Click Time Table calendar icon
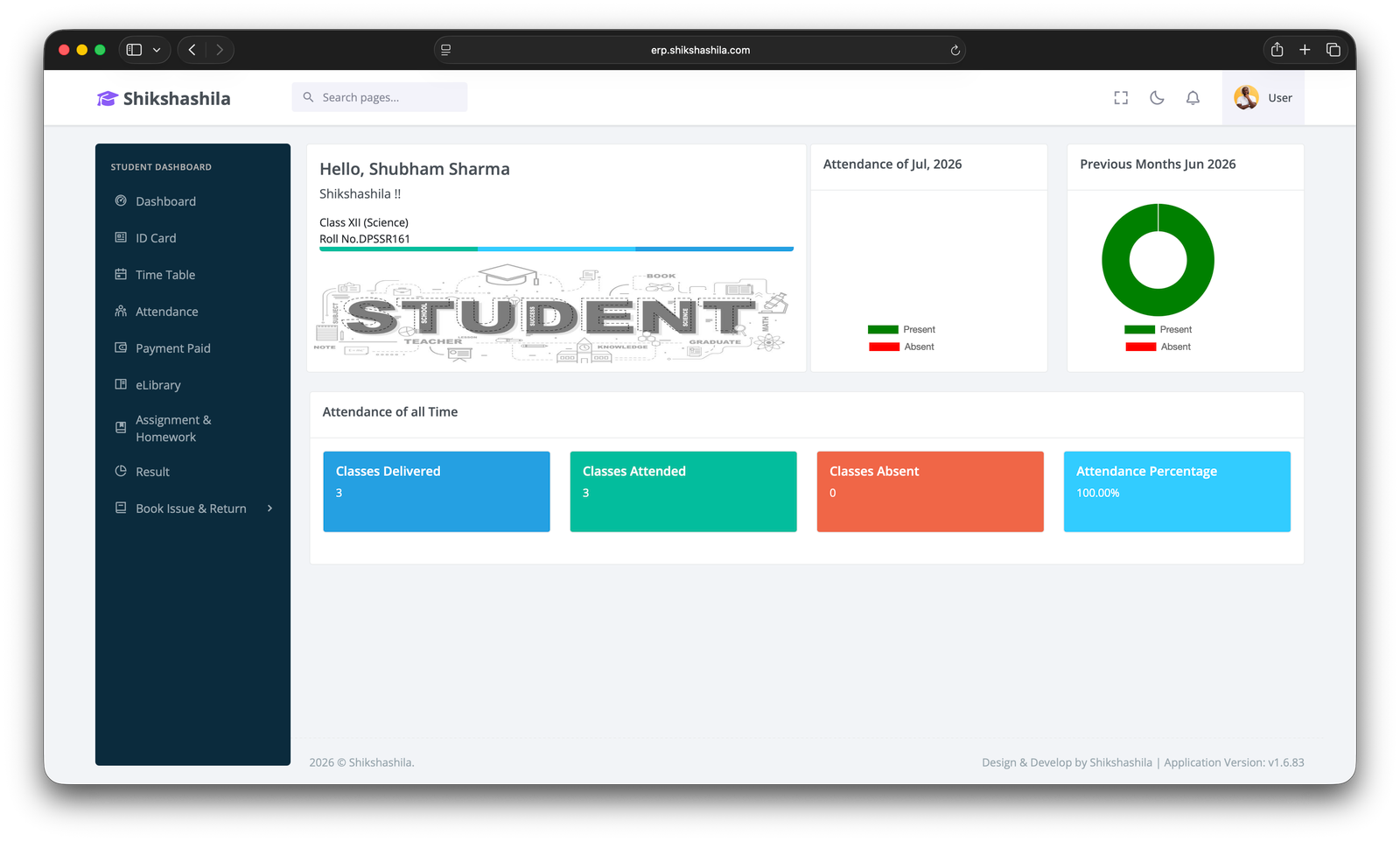This screenshot has width=1400, height=842. 121,274
